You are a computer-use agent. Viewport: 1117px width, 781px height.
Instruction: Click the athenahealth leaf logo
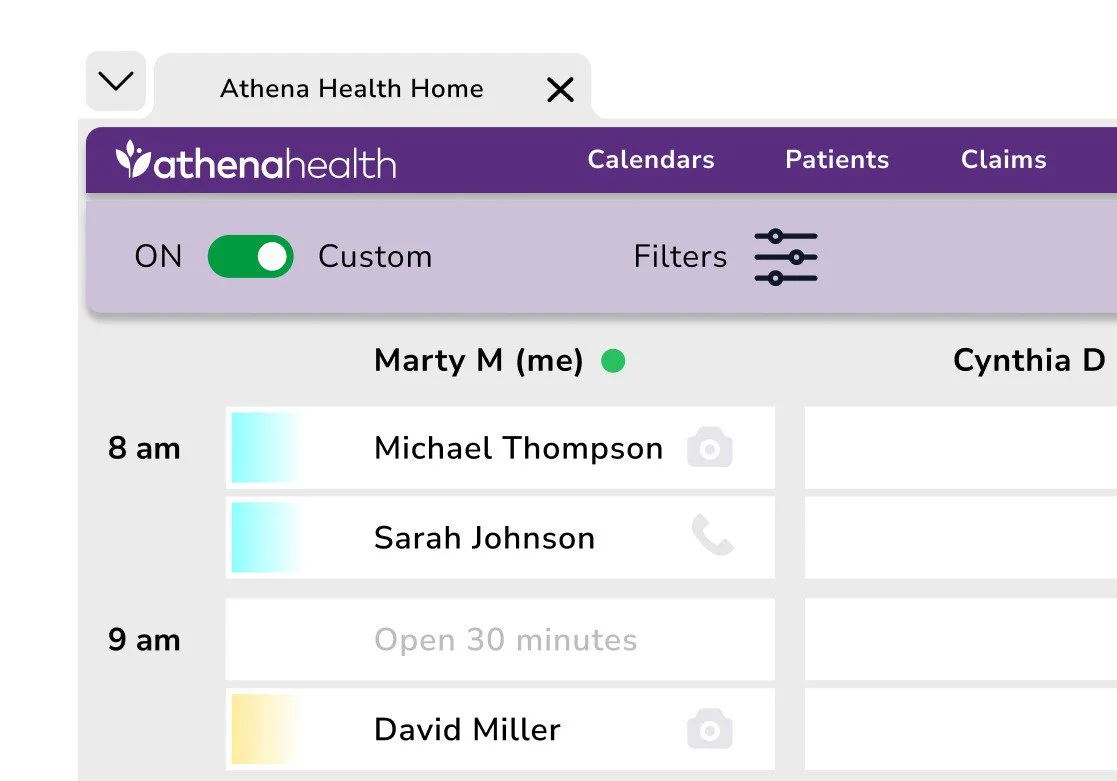click(132, 160)
